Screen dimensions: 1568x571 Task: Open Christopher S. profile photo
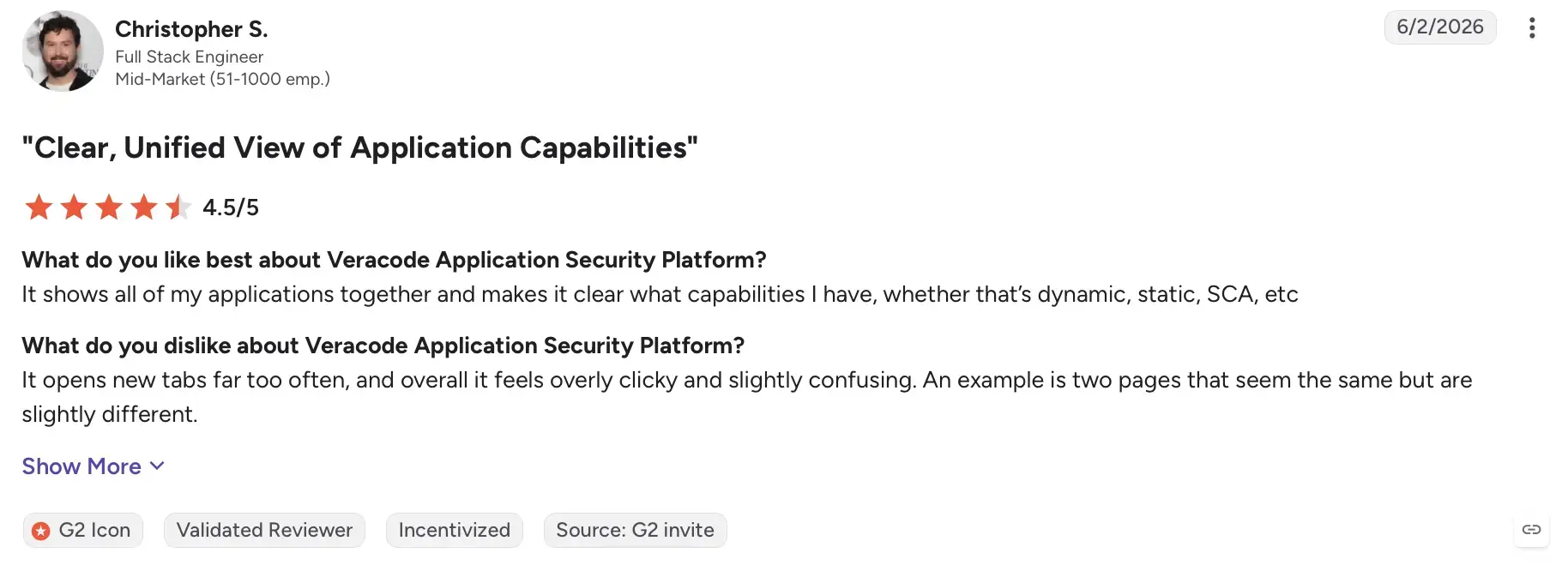[x=63, y=51]
